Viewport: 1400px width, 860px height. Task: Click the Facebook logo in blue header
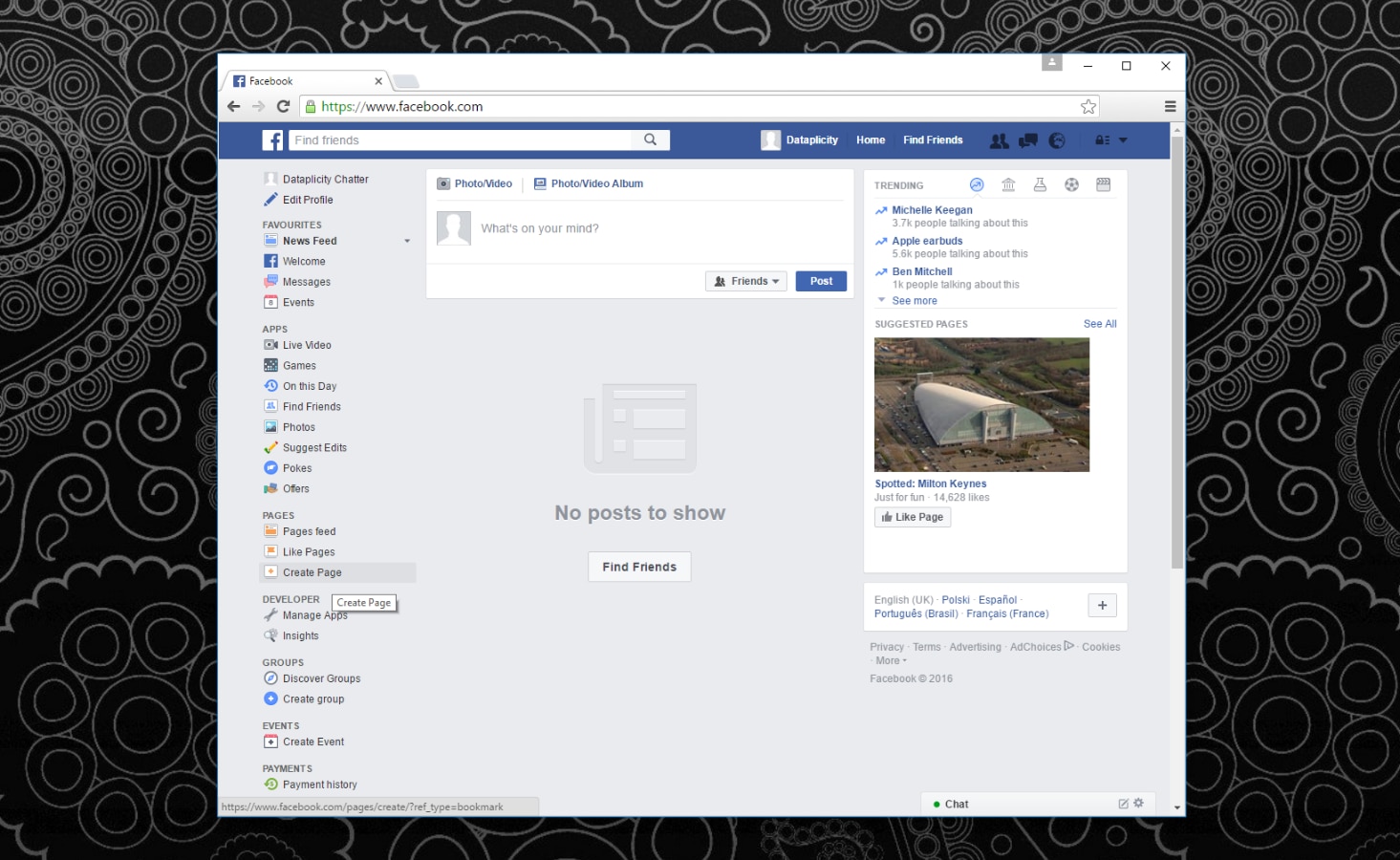point(272,140)
